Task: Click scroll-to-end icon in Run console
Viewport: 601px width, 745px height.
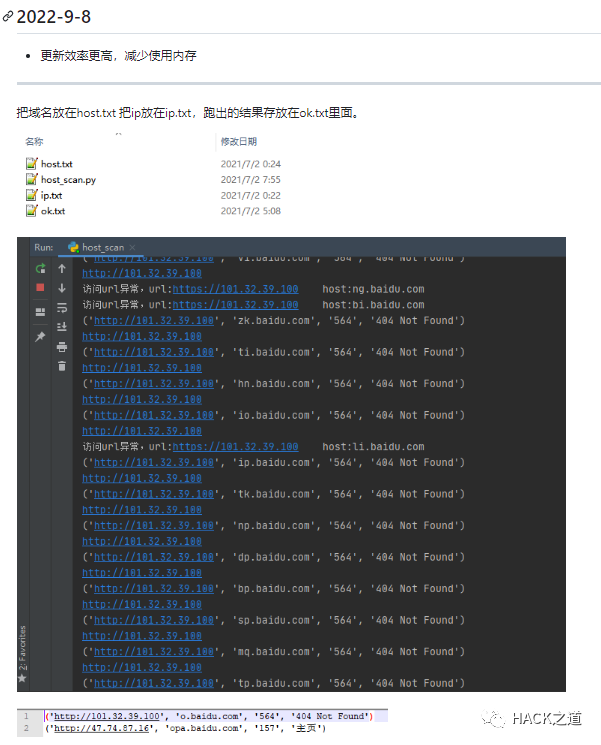Action: (62, 327)
